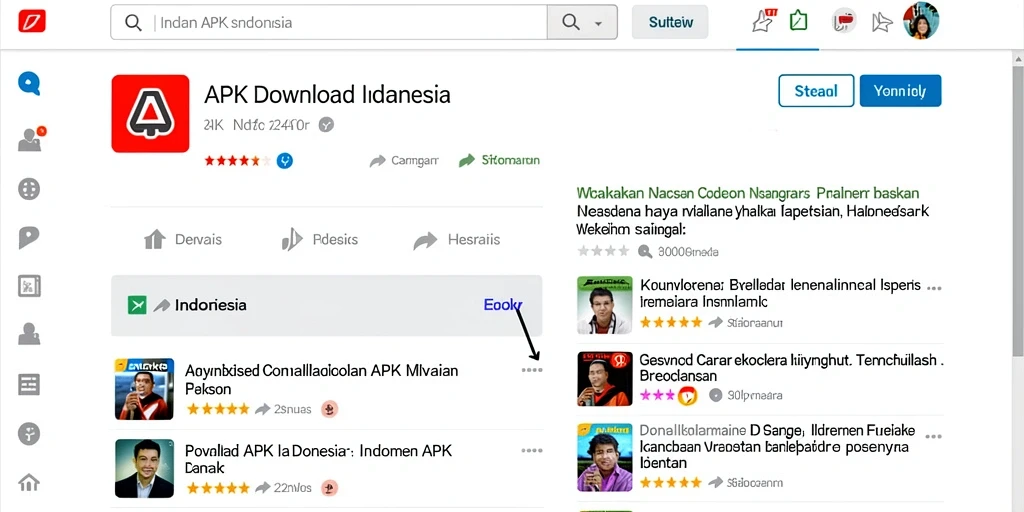Click the magnifier icon beside '9000Gmada'
The width and height of the screenshot is (1024, 512).
(645, 251)
